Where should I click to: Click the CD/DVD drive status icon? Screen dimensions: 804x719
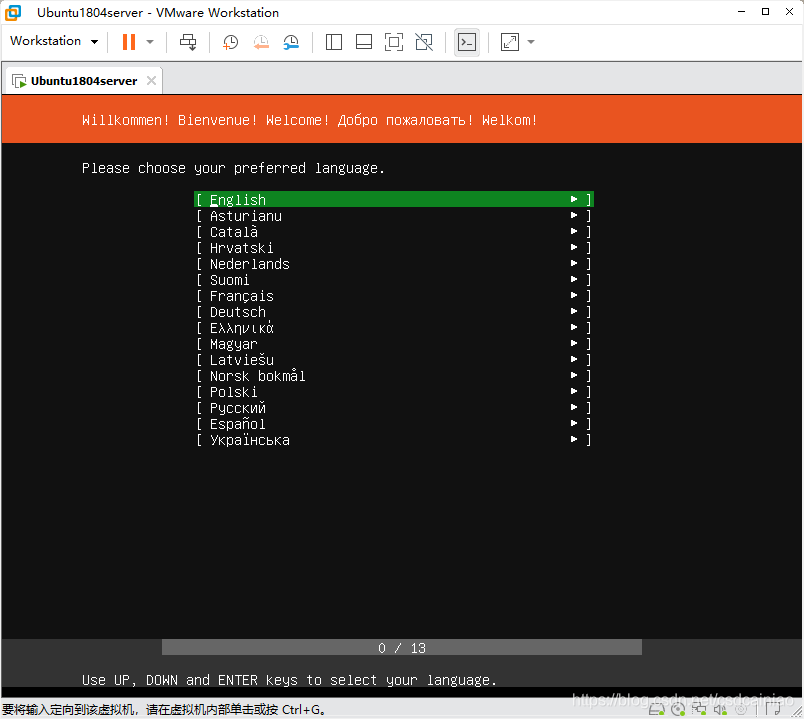[x=678, y=710]
